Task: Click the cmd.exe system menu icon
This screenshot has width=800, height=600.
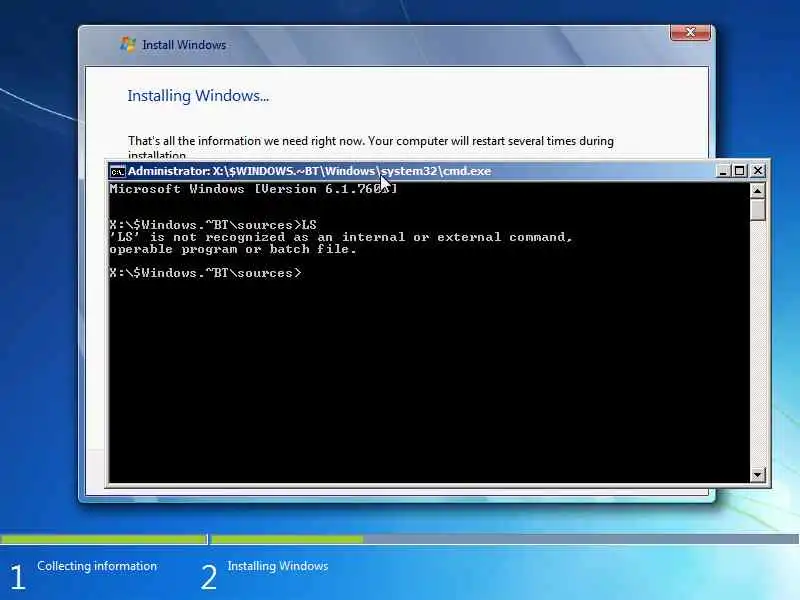Action: [117, 171]
